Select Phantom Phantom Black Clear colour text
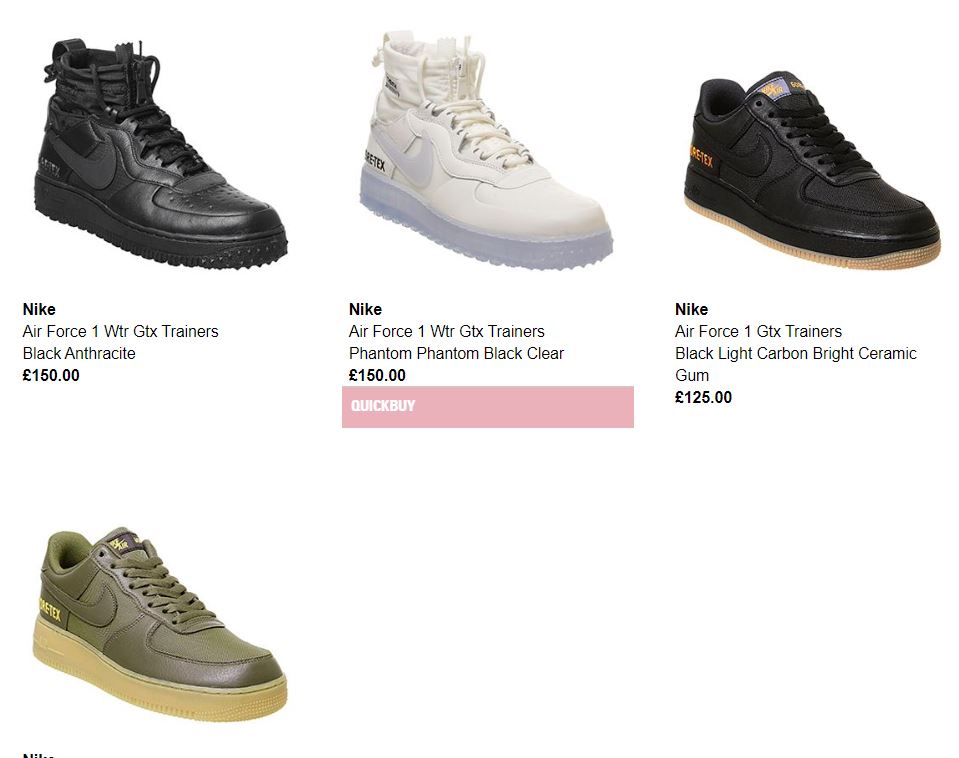This screenshot has width=959, height=758. pyautogui.click(x=456, y=353)
